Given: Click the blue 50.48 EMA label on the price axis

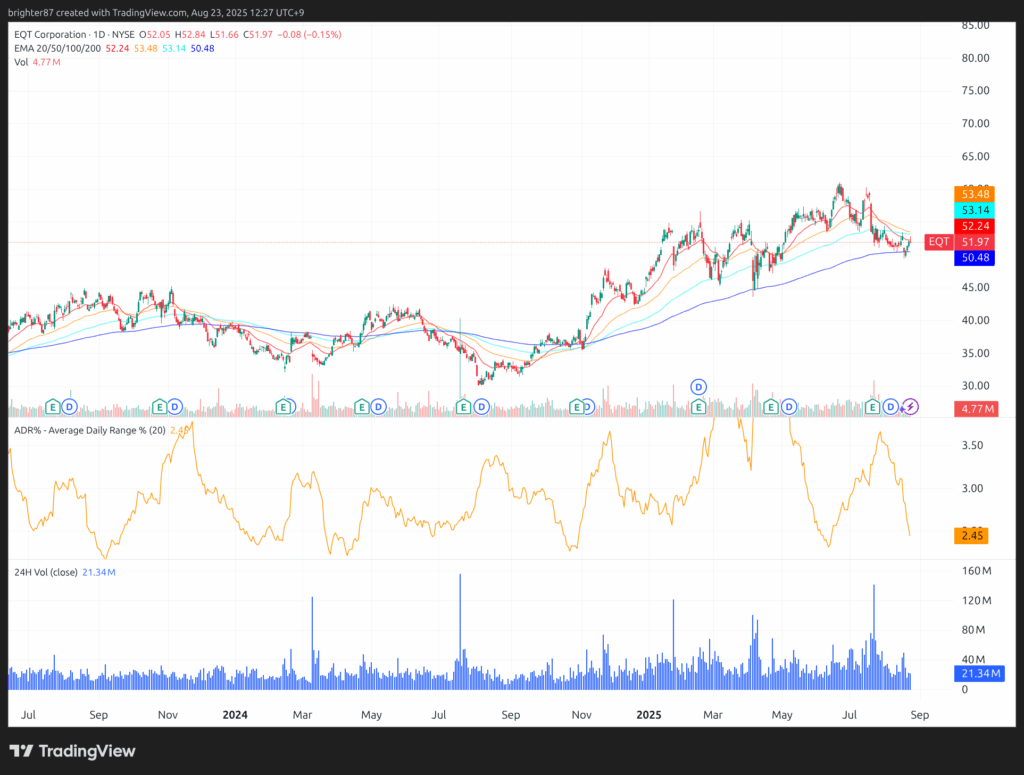Looking at the screenshot, I should click(975, 258).
